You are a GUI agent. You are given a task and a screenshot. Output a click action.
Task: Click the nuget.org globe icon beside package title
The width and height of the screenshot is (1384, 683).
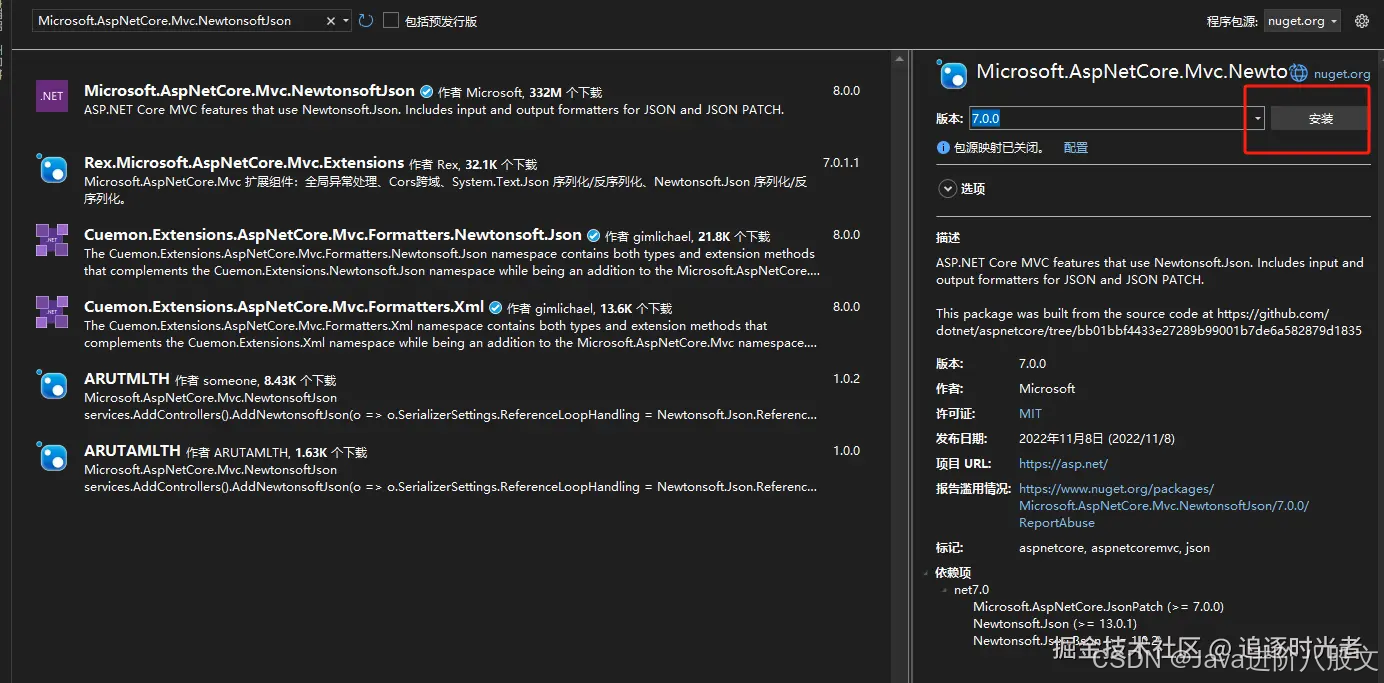pos(1298,72)
